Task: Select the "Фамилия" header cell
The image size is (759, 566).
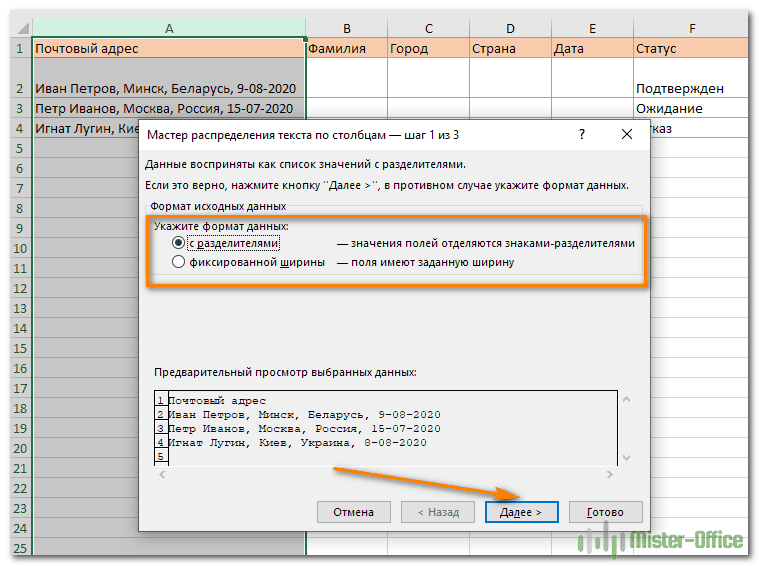Action: pos(346,48)
